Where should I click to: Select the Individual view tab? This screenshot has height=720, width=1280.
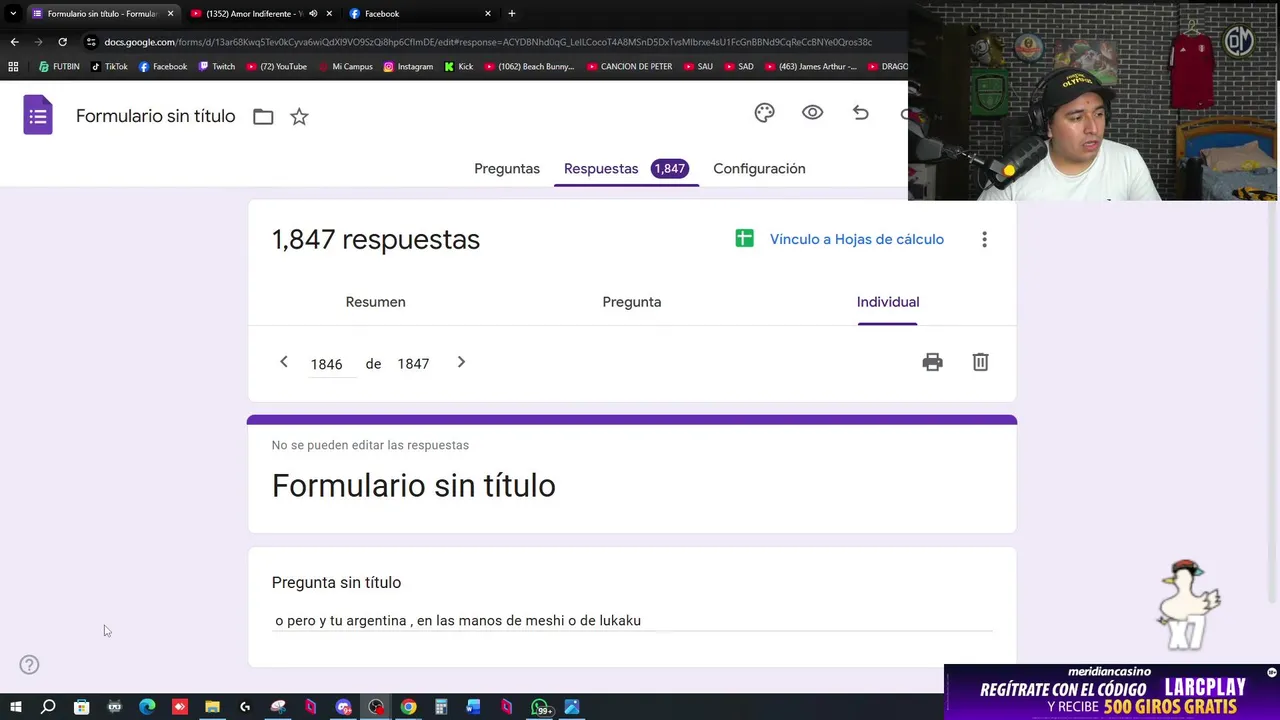[x=888, y=302]
